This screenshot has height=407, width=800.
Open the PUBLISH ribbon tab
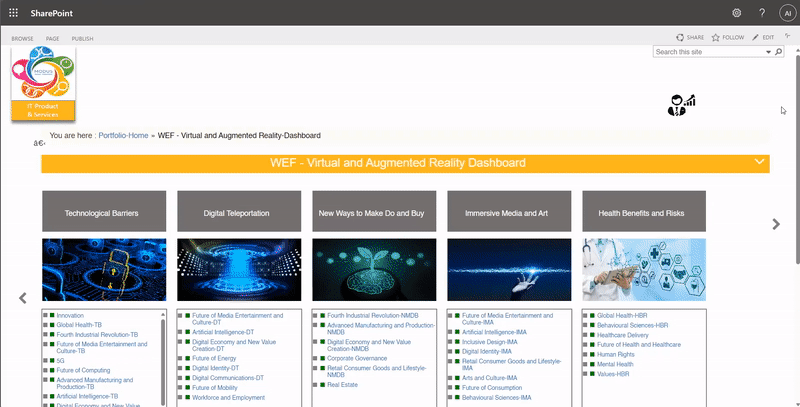pos(82,39)
